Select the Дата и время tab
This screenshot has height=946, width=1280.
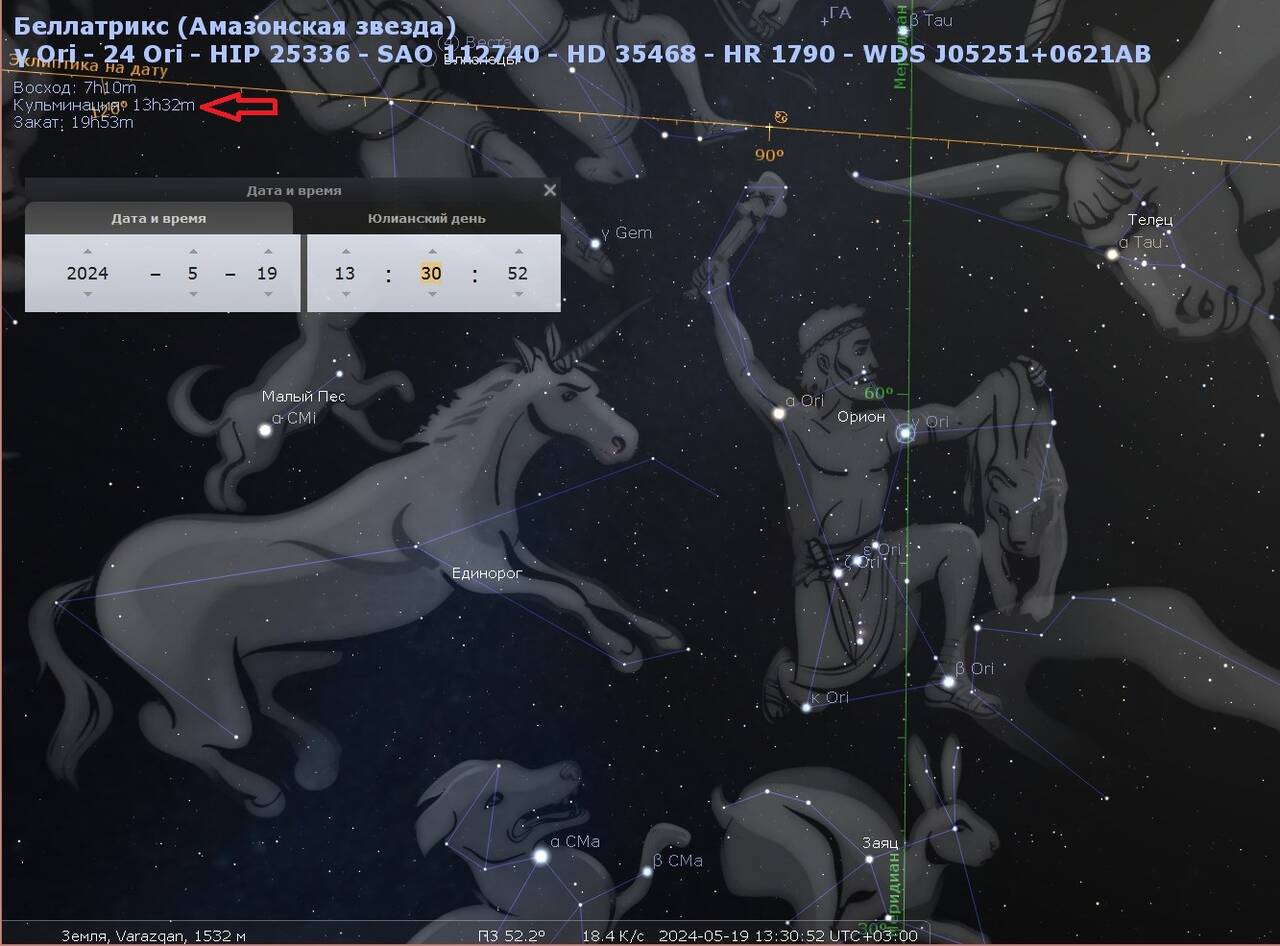(159, 218)
